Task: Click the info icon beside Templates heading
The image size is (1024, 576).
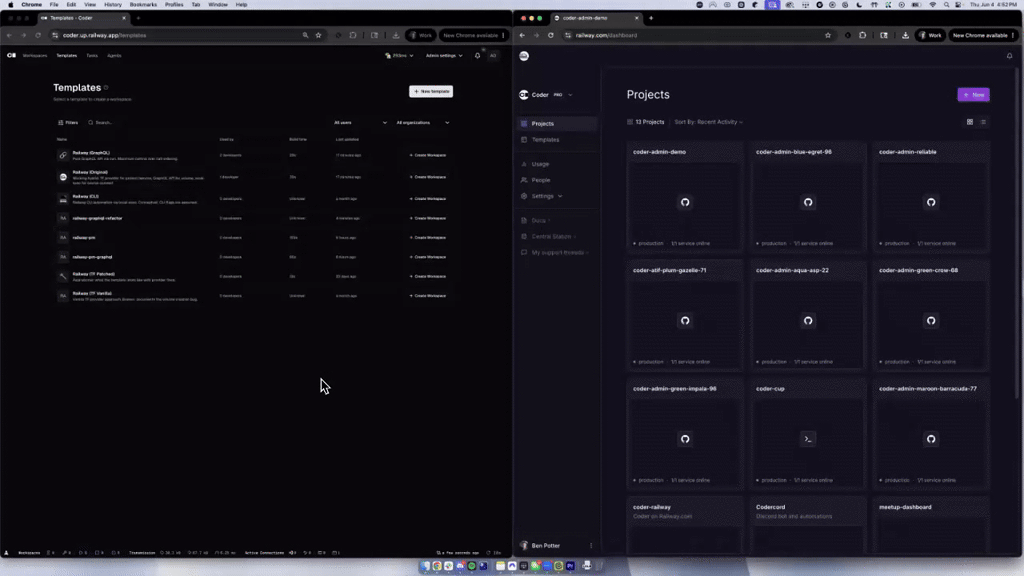Action: coord(106,88)
